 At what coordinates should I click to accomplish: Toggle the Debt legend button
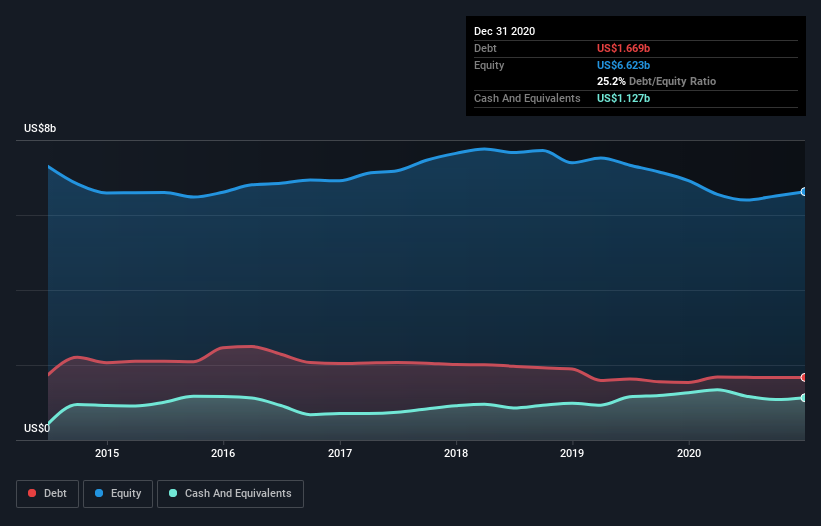coord(47,494)
